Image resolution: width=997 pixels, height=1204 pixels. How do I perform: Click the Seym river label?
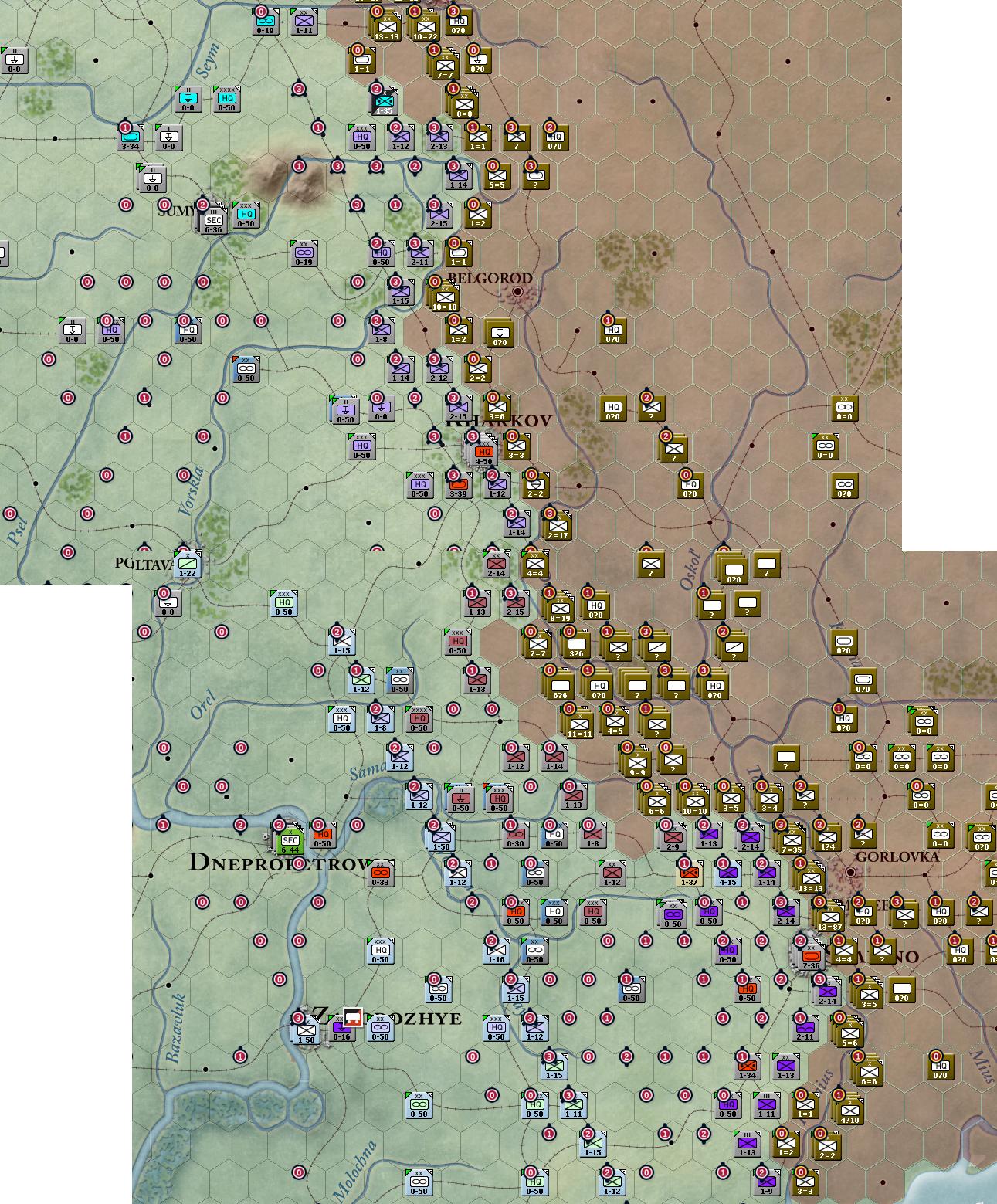point(209,61)
